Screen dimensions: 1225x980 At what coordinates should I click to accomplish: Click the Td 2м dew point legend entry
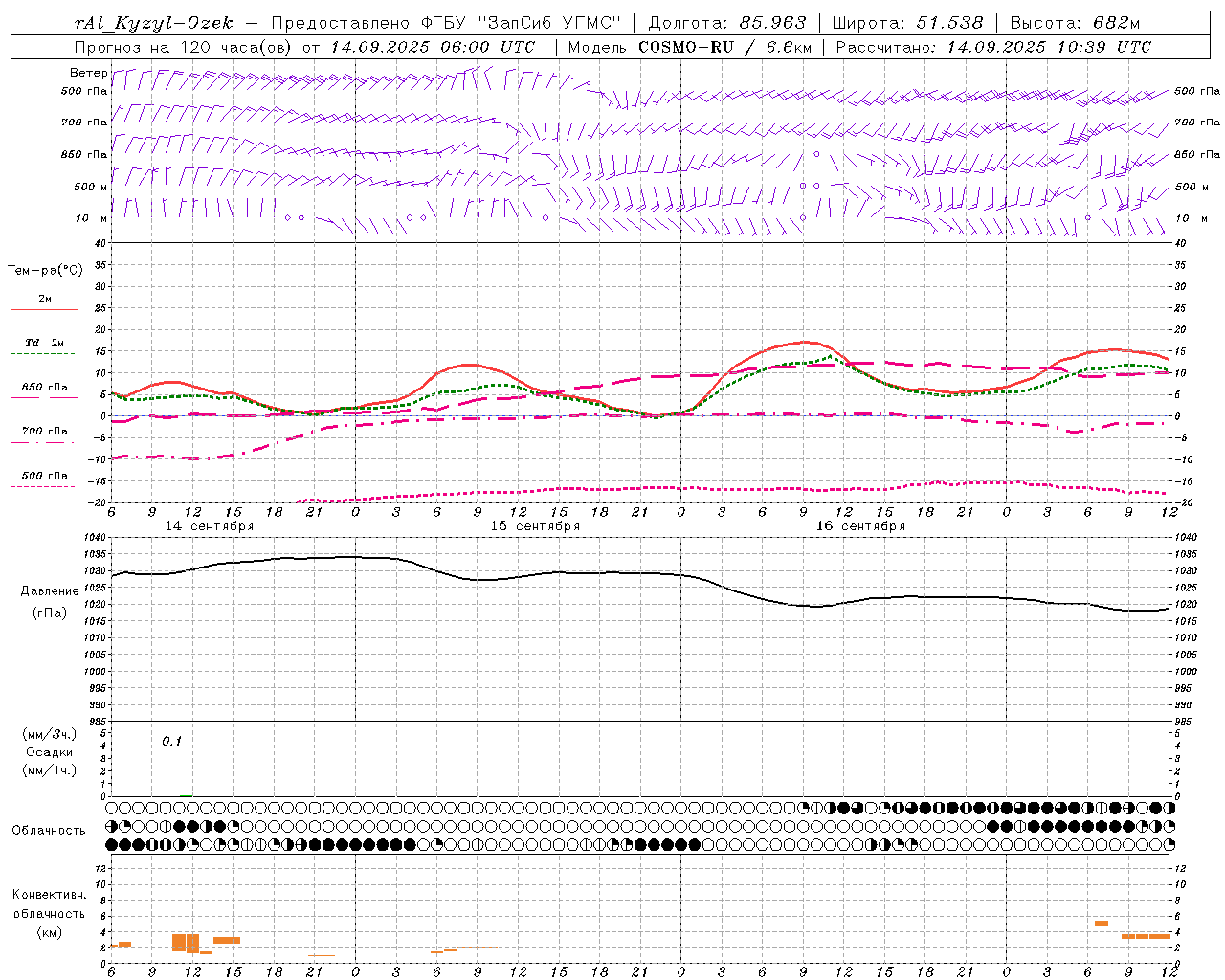point(45,343)
